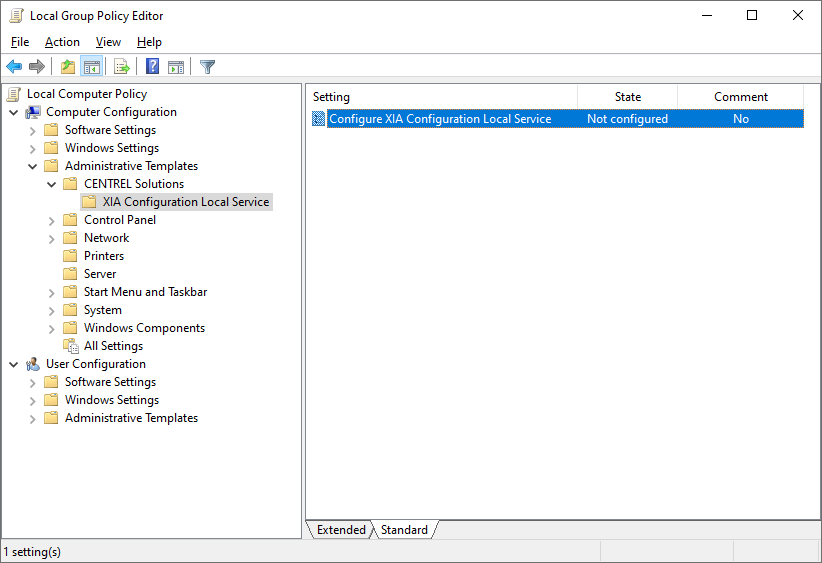This screenshot has height=563, width=822.
Task: Expand Administrative Templates under User Configuration
Action: point(33,418)
